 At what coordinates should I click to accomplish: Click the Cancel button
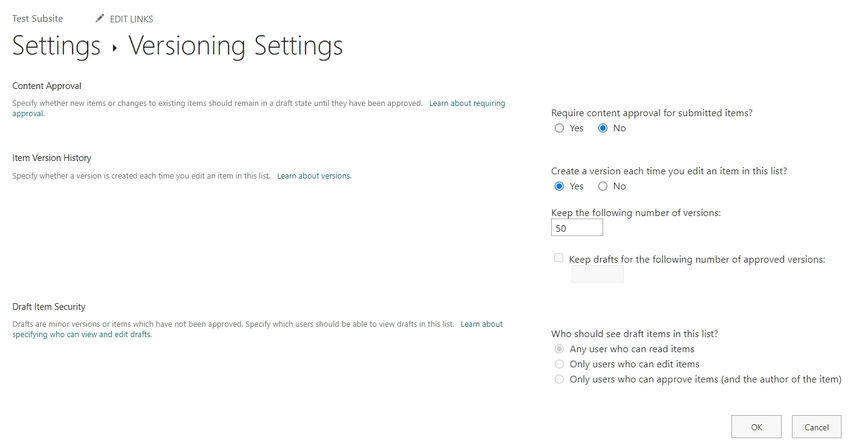click(x=816, y=426)
